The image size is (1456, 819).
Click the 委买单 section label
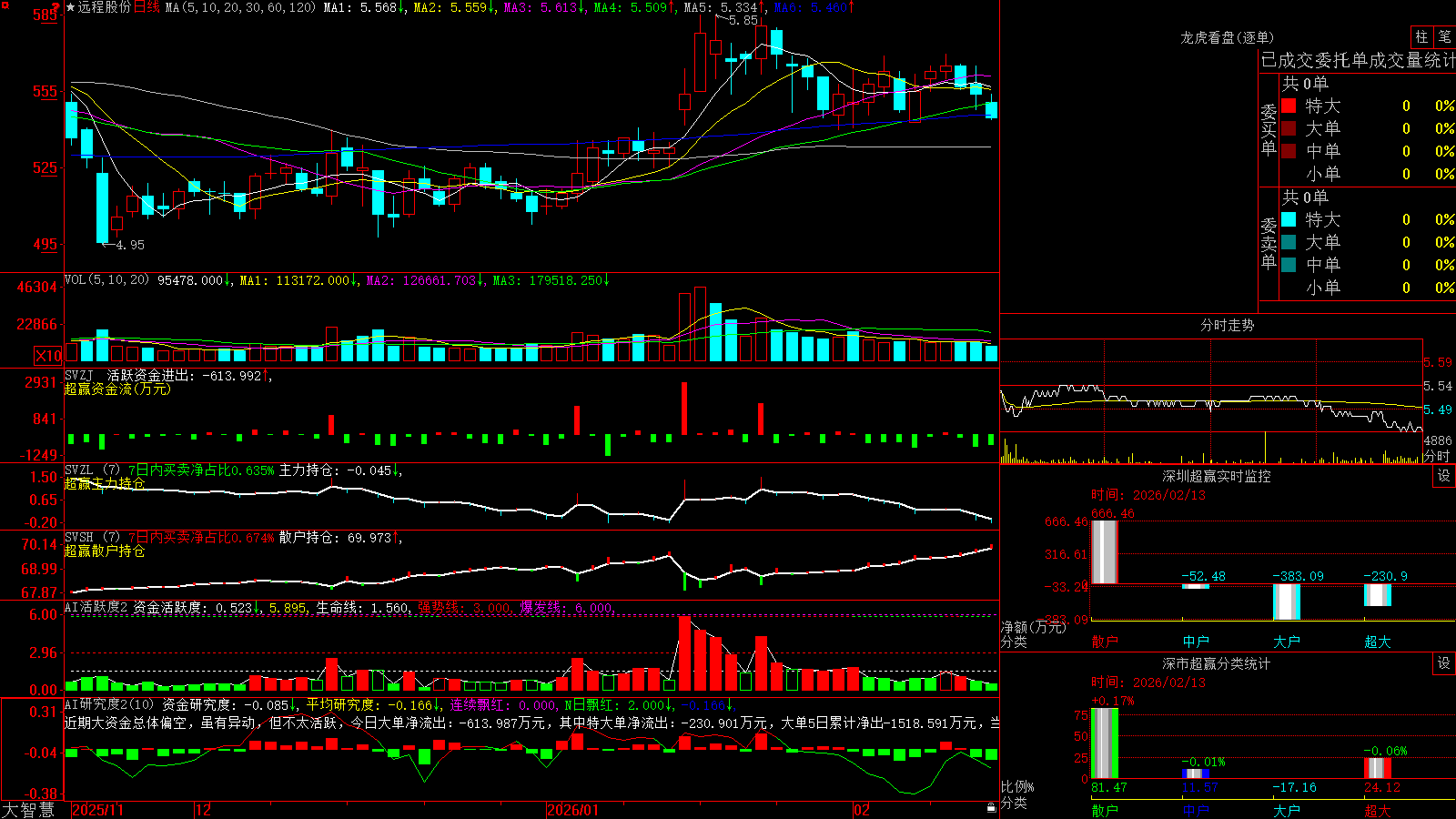click(x=1269, y=129)
